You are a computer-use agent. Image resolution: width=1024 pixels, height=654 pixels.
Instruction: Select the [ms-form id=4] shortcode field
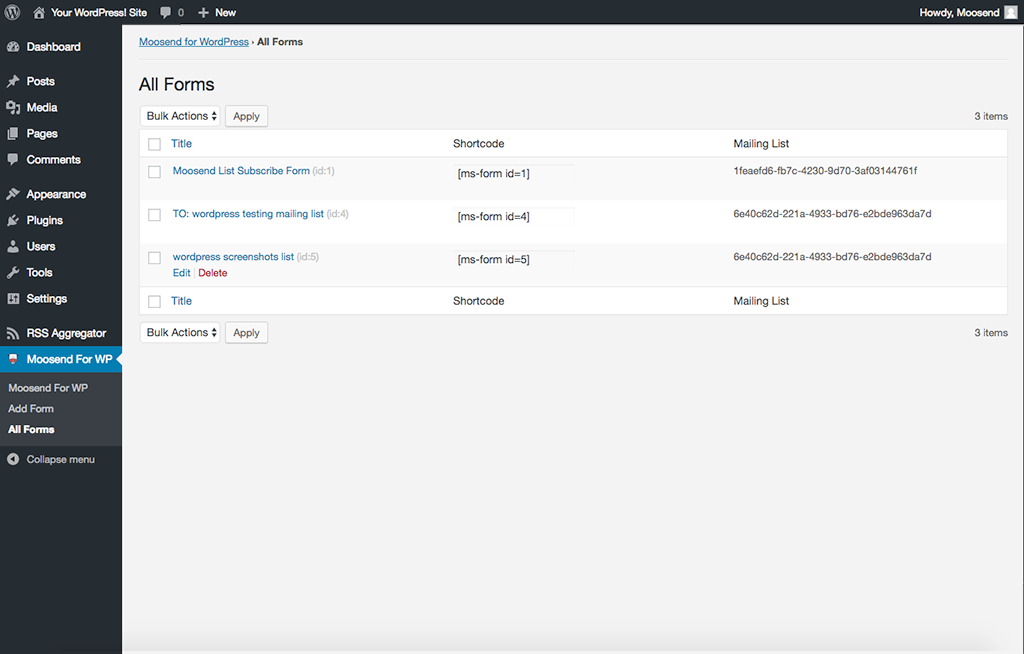(514, 216)
